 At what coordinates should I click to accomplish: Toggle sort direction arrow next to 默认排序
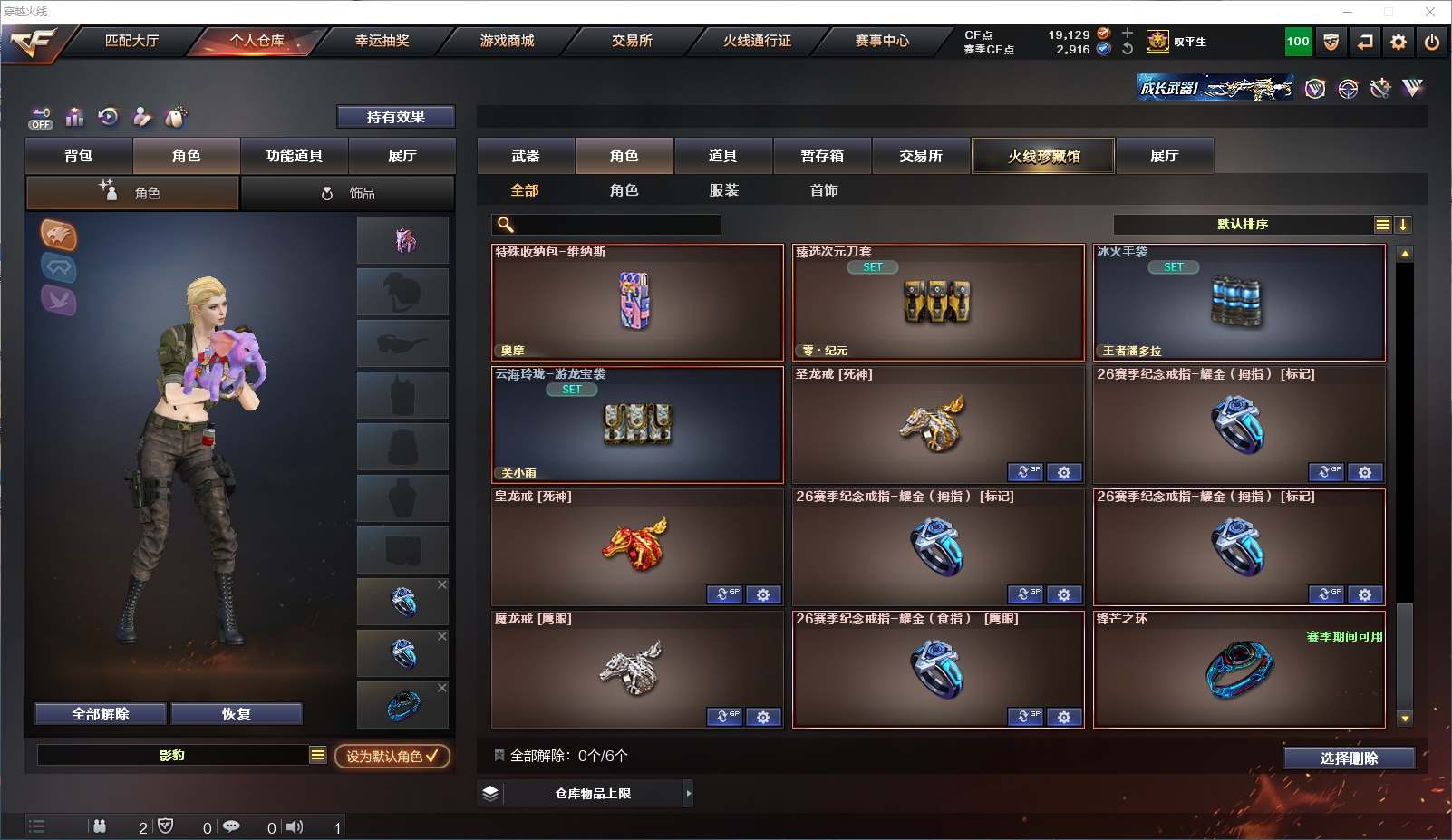1403,225
